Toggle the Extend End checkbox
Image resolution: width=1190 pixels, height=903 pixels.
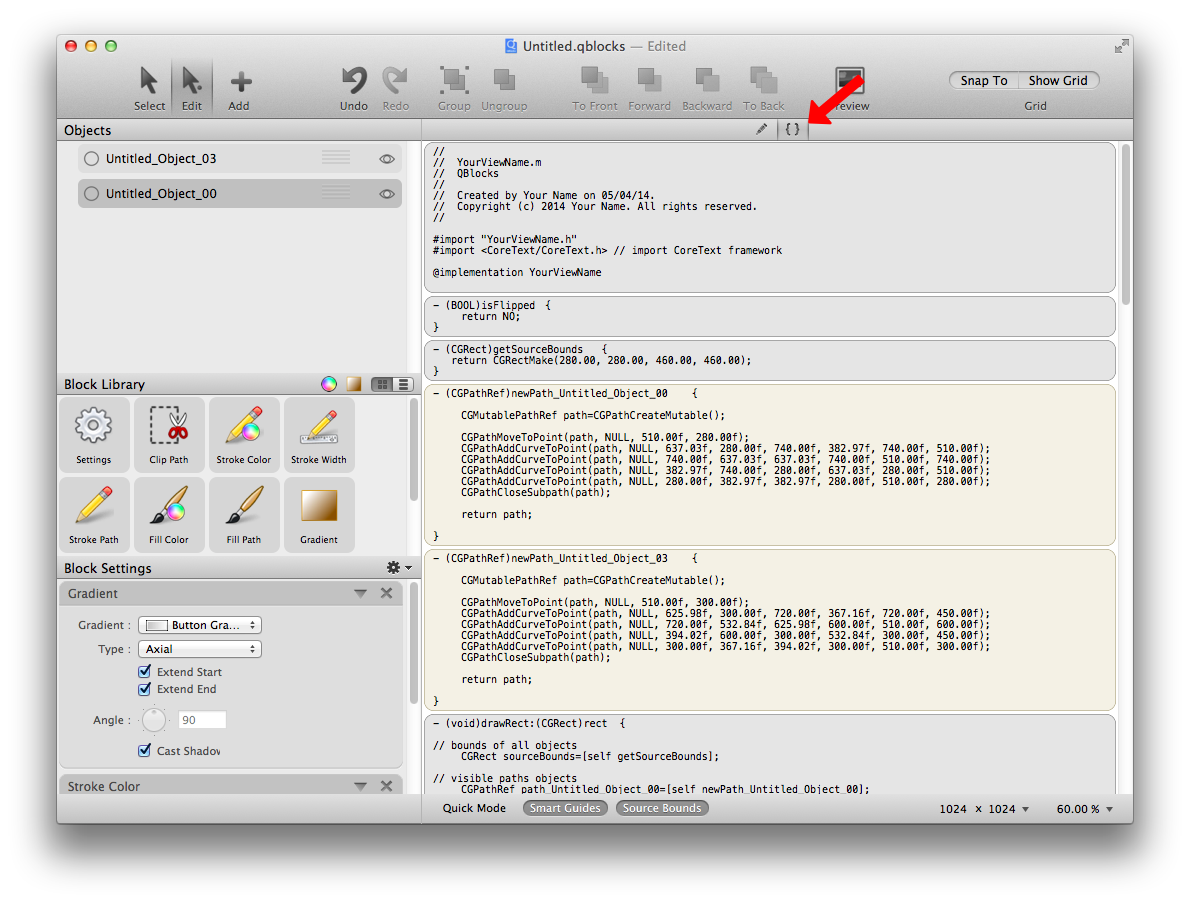point(144,688)
